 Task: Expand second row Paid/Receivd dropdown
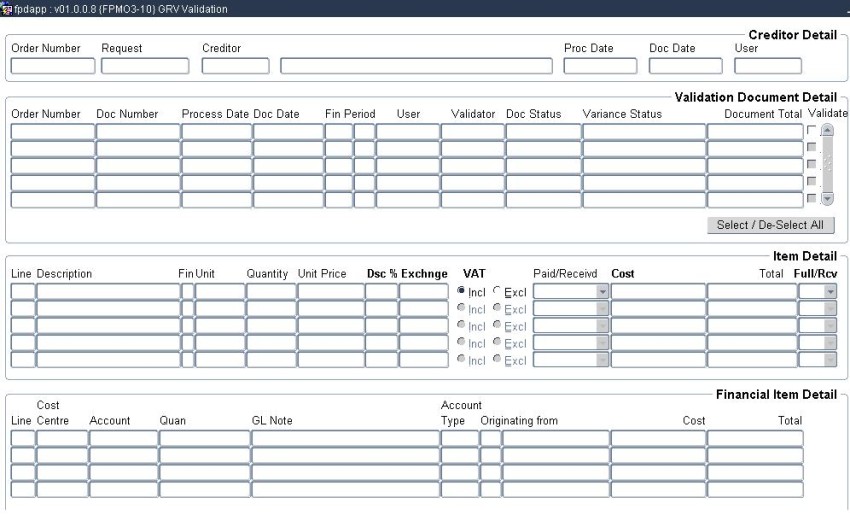tap(602, 309)
